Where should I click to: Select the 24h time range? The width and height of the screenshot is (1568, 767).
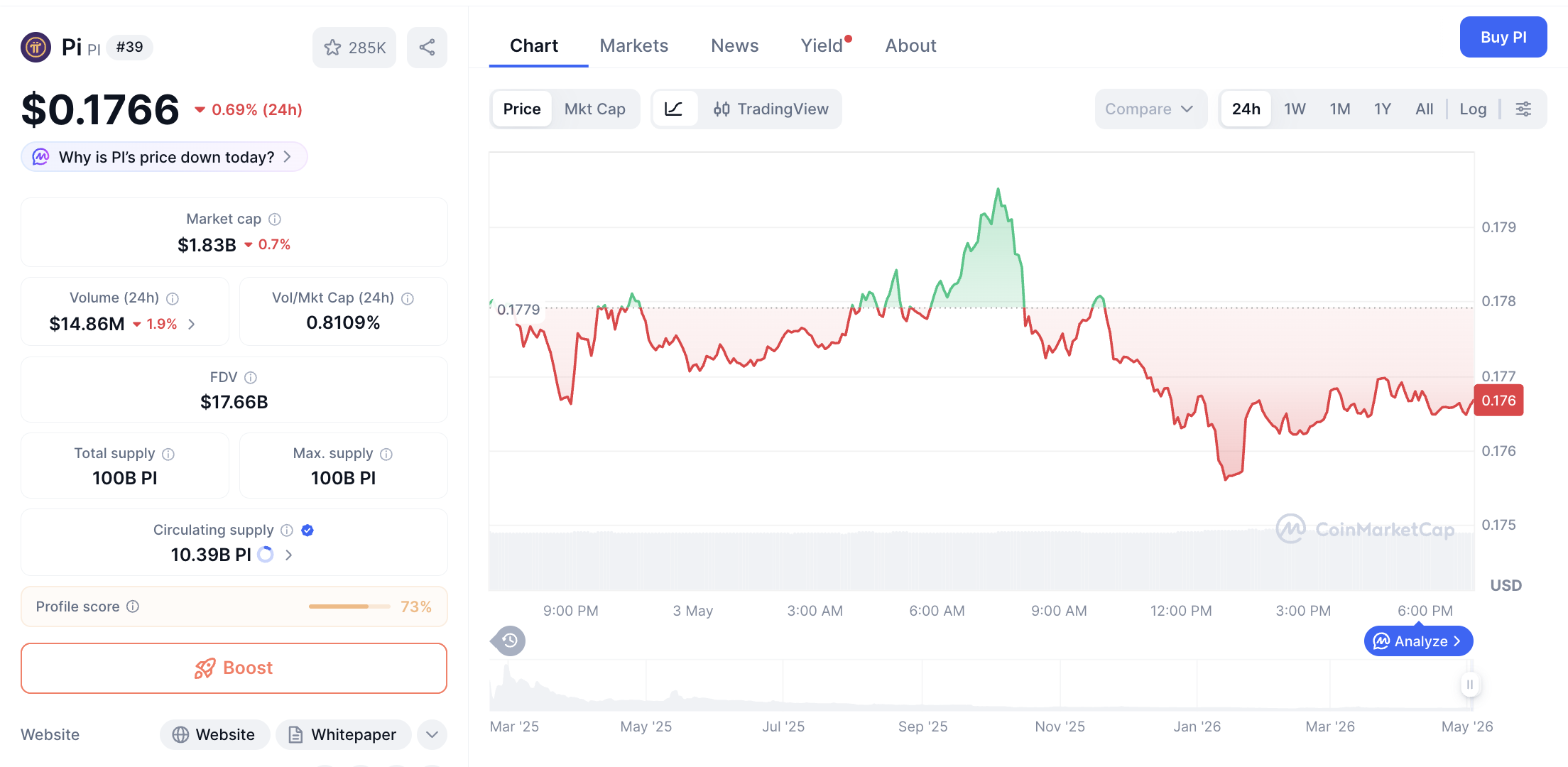point(1246,109)
